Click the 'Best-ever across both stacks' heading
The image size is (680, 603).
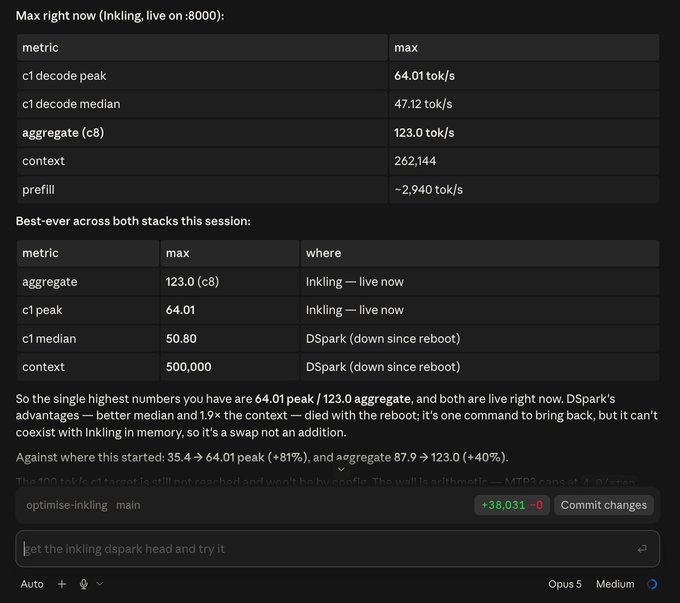(133, 221)
